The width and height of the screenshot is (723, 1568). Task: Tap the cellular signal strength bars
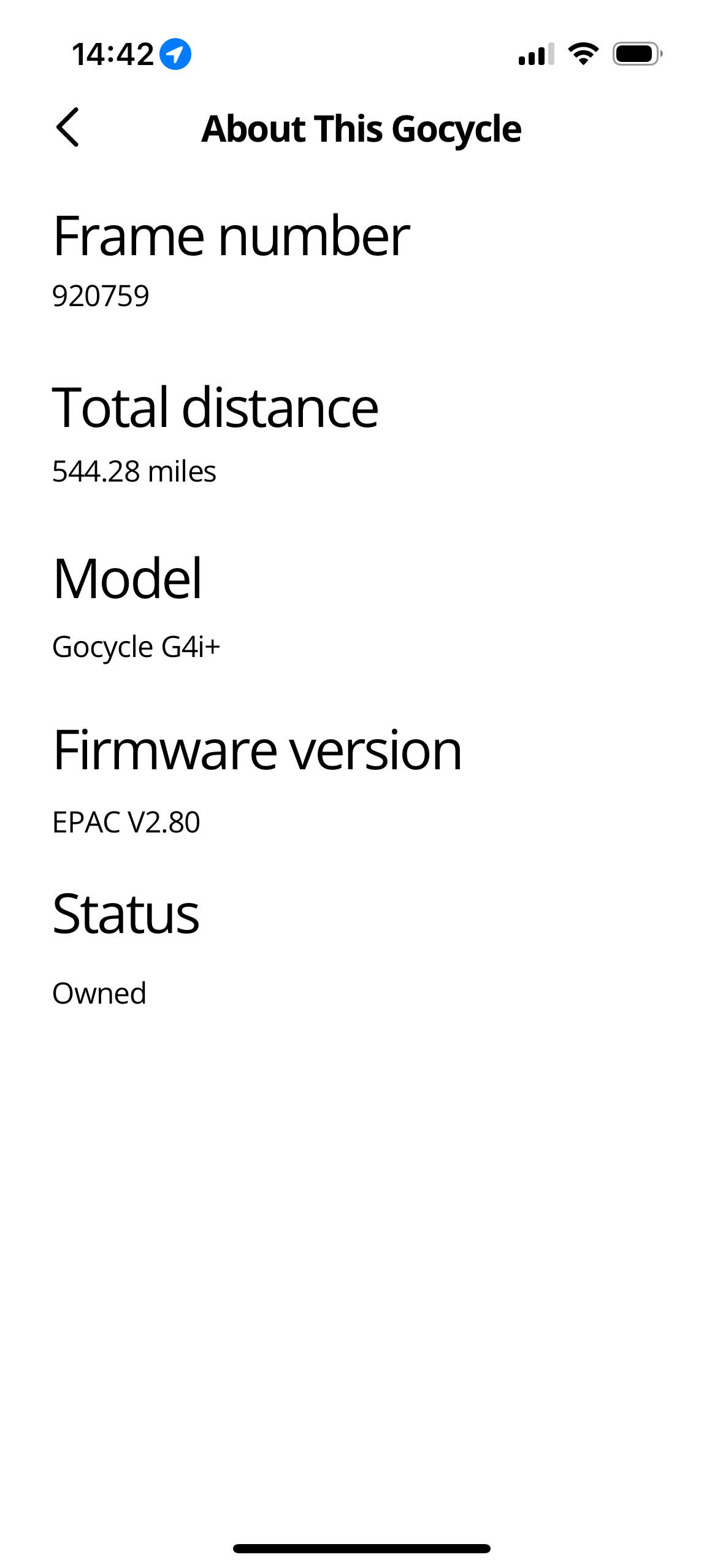click(536, 54)
